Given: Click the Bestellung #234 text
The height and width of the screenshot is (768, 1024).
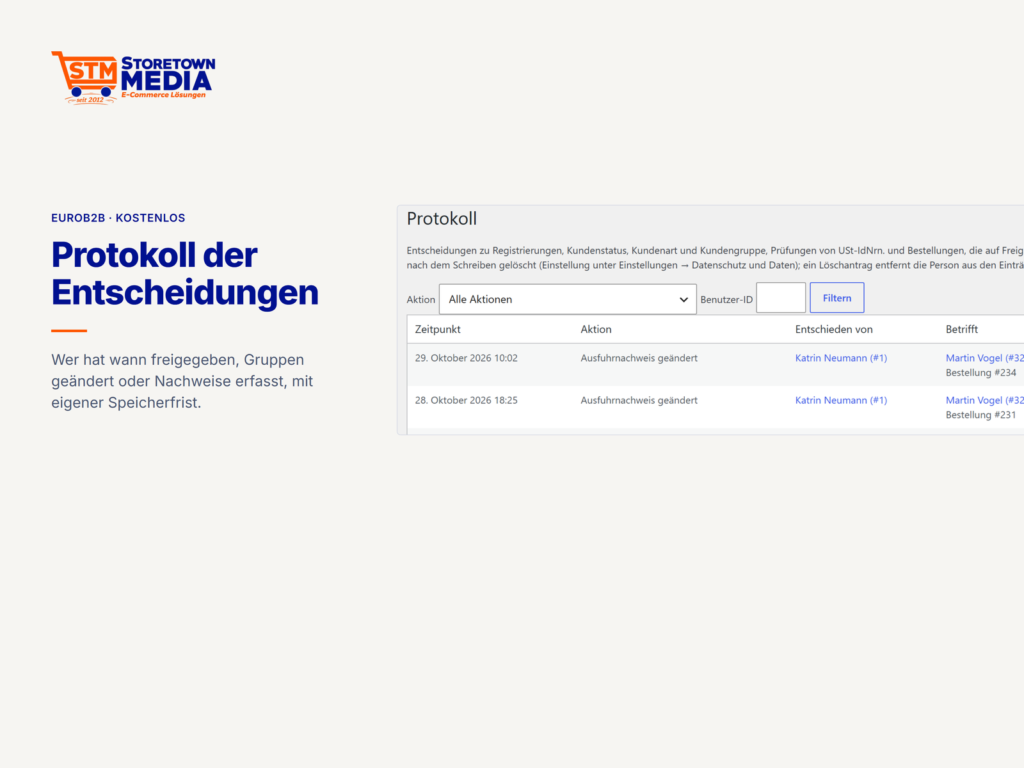Looking at the screenshot, I should click(981, 373).
